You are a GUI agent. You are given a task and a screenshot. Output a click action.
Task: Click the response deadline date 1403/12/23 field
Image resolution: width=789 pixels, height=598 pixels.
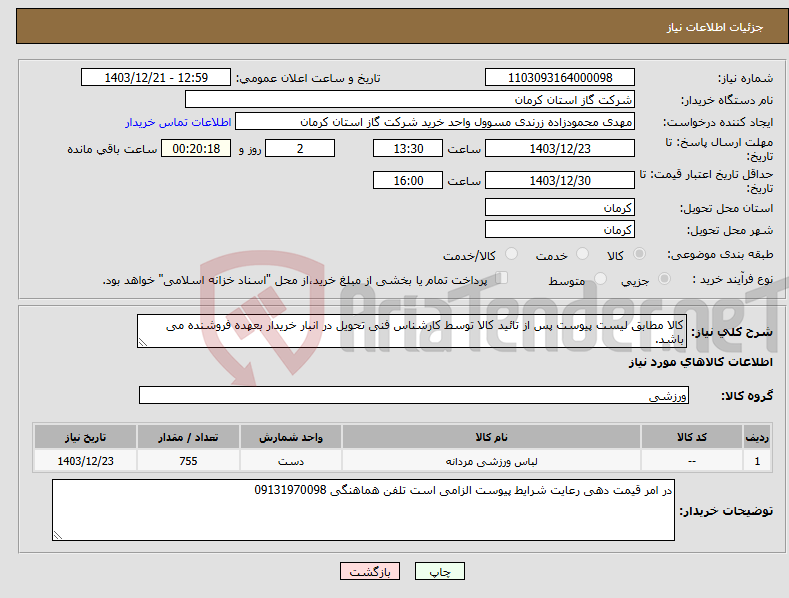(560, 148)
